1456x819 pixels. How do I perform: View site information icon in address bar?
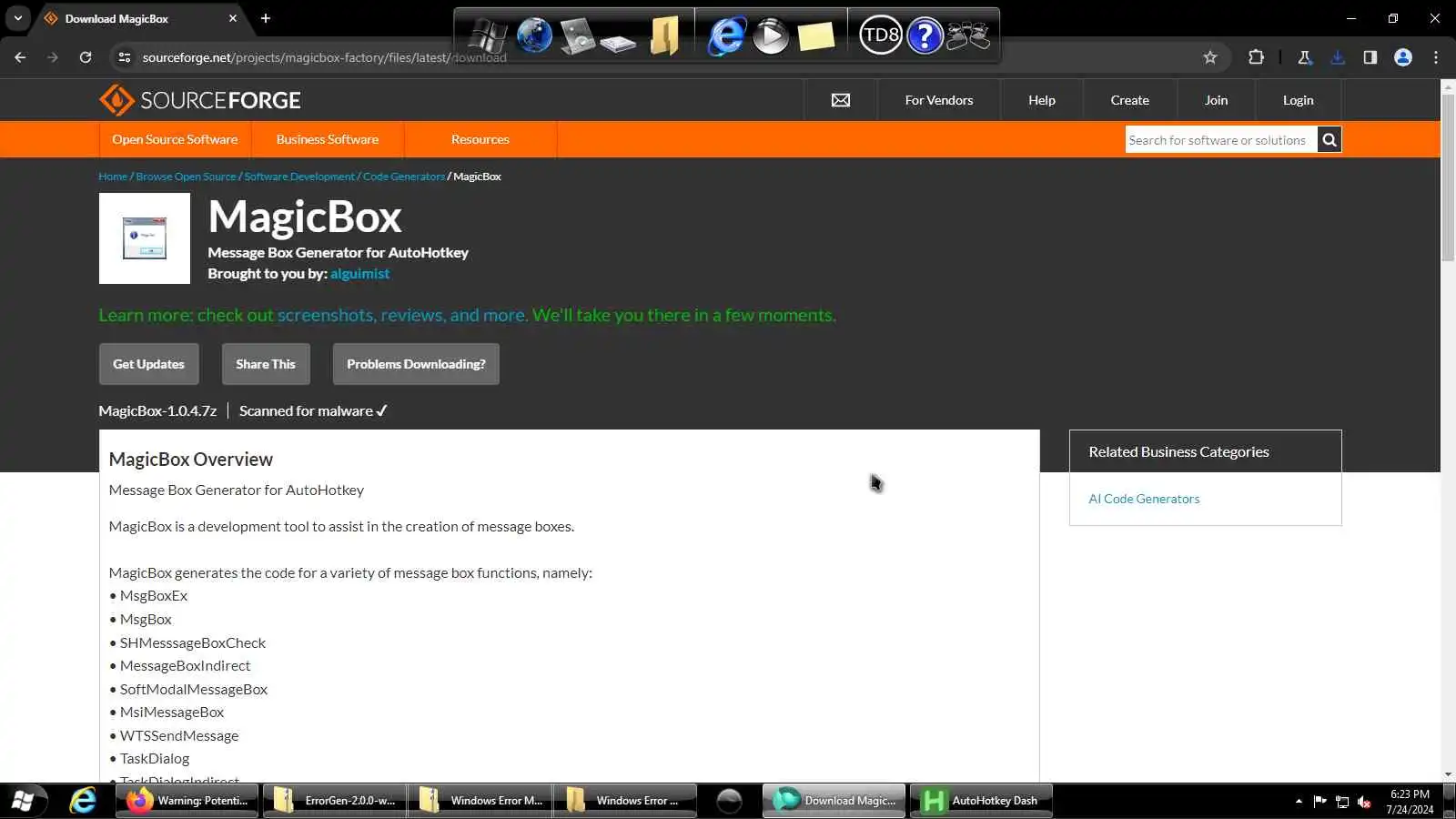point(124,57)
